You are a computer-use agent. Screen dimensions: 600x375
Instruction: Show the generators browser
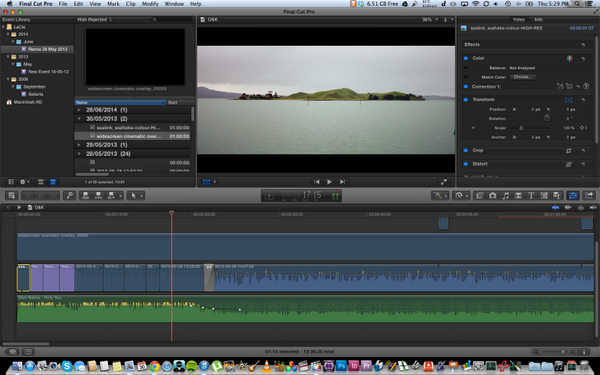[544, 196]
